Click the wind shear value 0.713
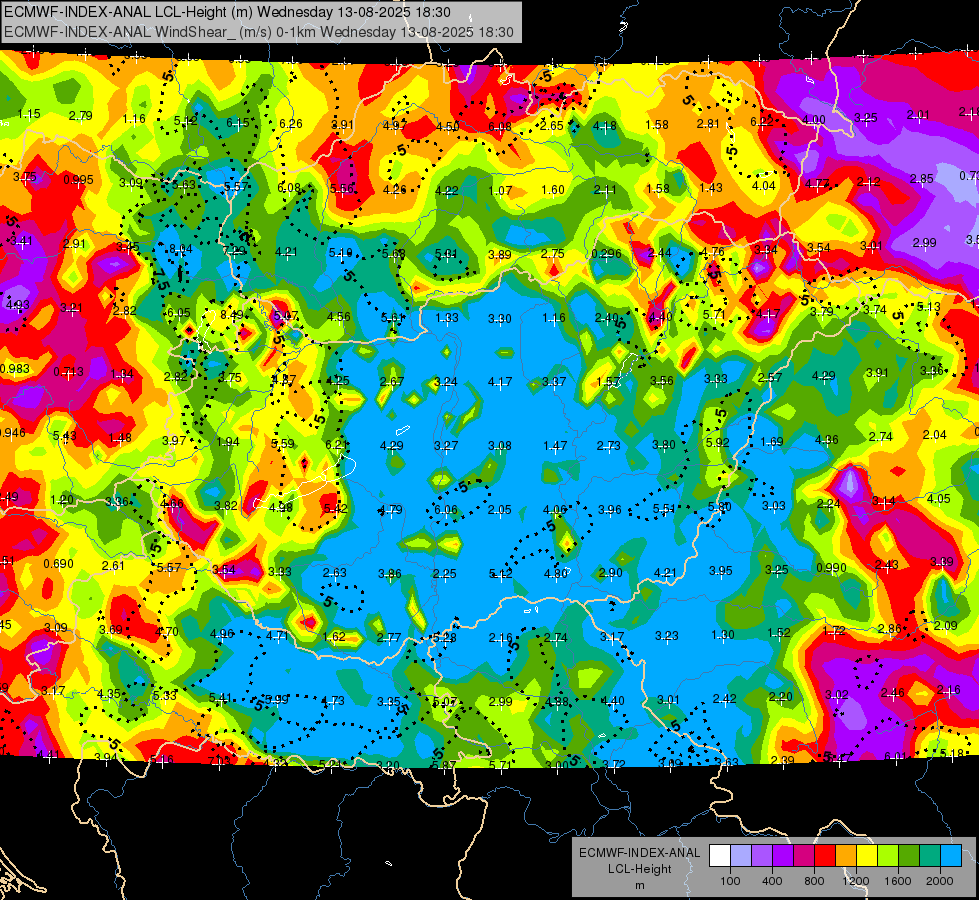The image size is (979, 900). (x=68, y=372)
